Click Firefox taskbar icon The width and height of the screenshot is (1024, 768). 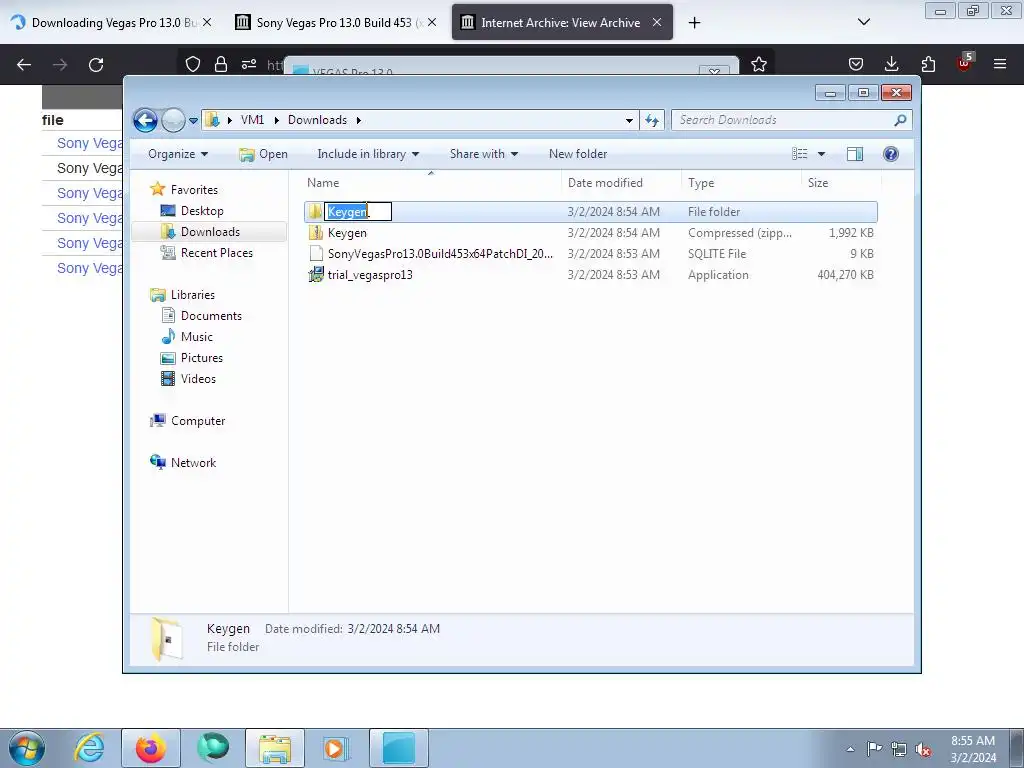(x=150, y=748)
